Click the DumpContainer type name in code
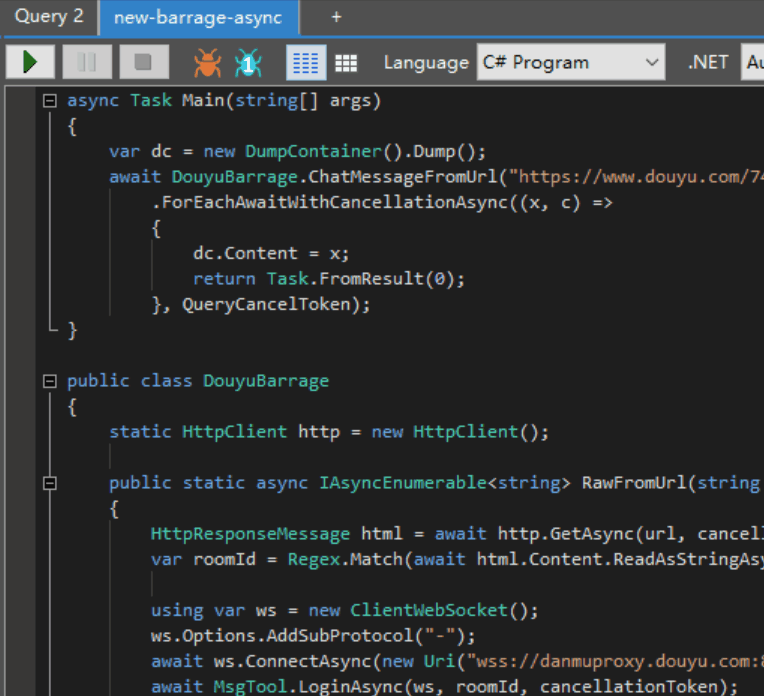Viewport: 764px width, 696px height. pyautogui.click(x=314, y=152)
